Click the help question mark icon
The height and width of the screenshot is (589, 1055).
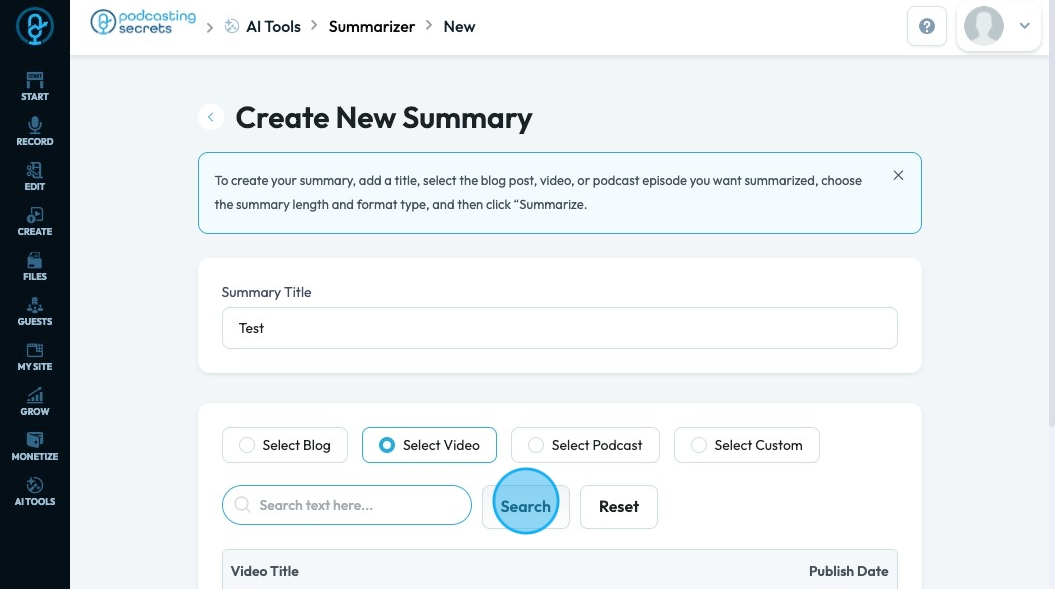[926, 27]
